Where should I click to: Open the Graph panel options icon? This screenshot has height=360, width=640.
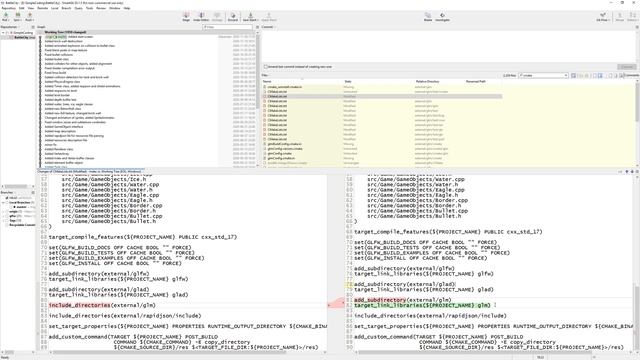[258, 27]
